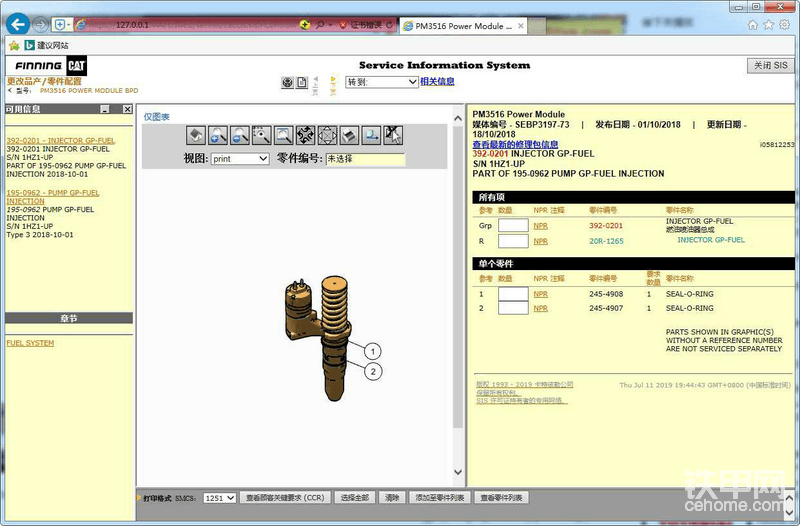The width and height of the screenshot is (800, 526).
Task: Click the export graphic icon
Action: pyautogui.click(x=371, y=136)
